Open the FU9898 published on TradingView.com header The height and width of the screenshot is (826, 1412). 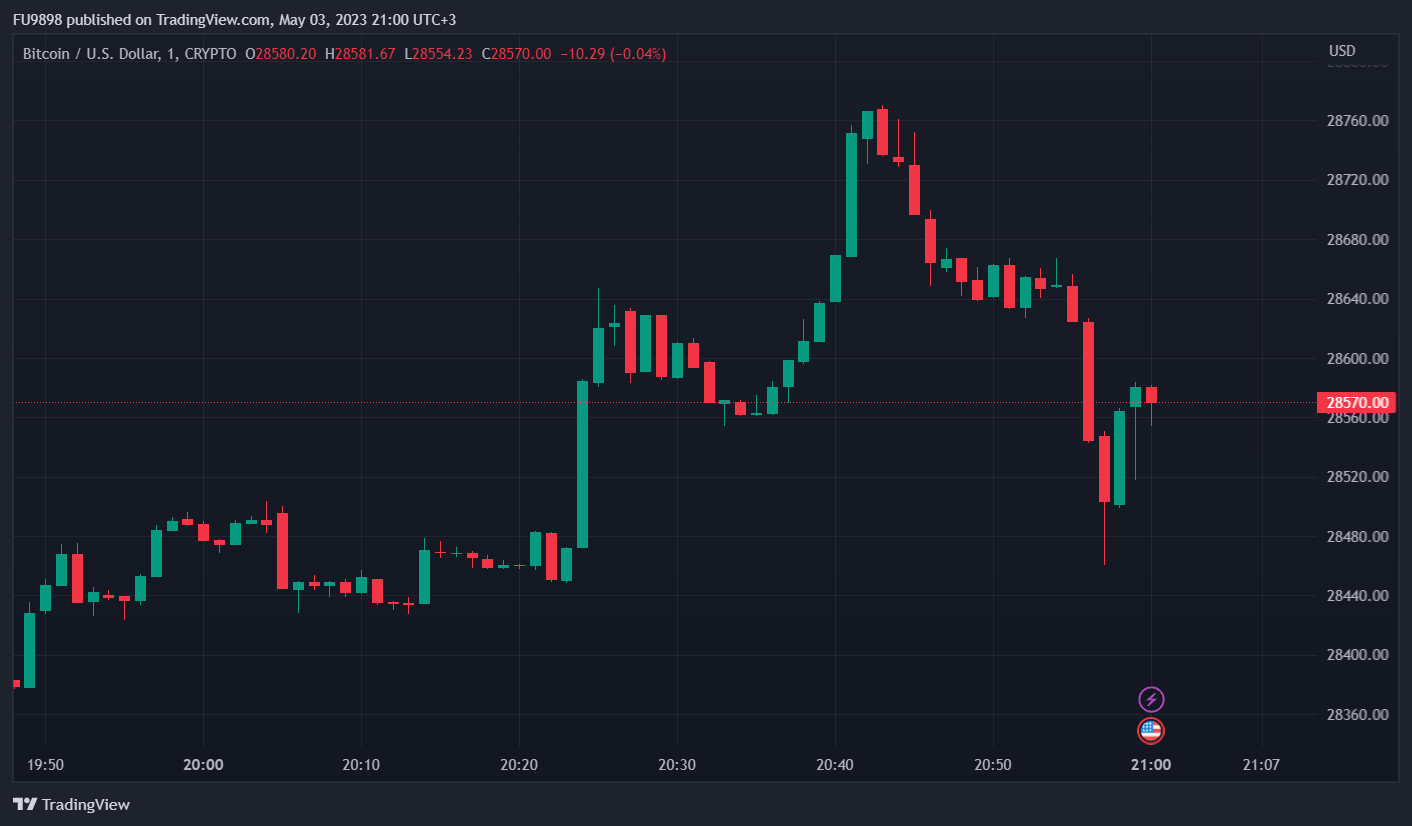pyautogui.click(x=234, y=19)
